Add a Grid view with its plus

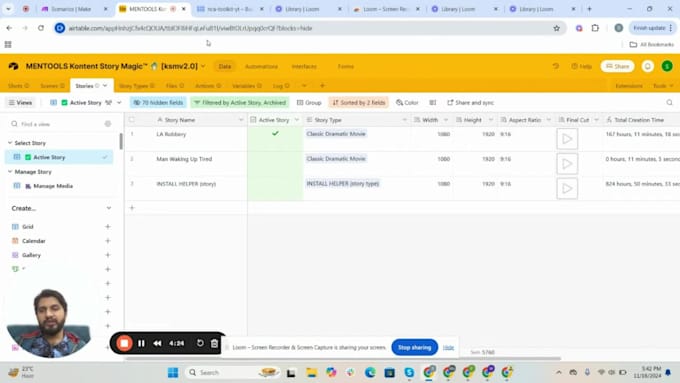108,226
